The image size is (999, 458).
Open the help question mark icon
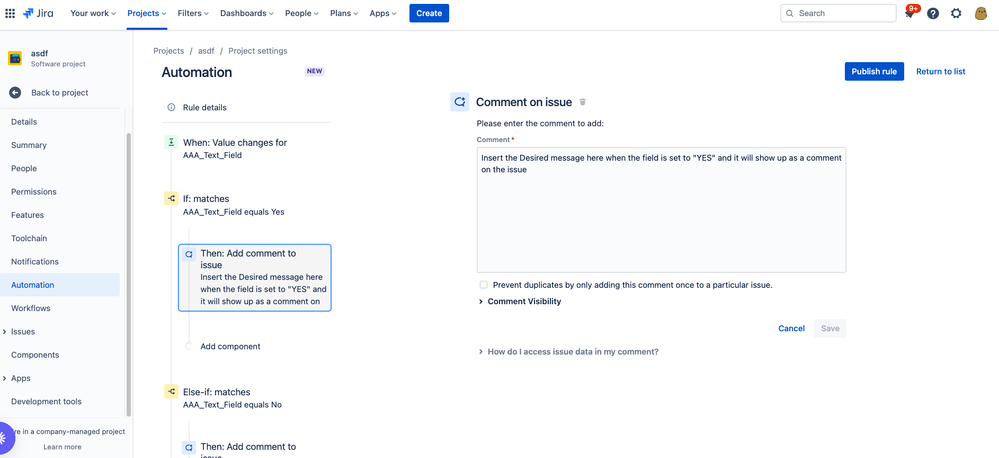tap(933, 13)
